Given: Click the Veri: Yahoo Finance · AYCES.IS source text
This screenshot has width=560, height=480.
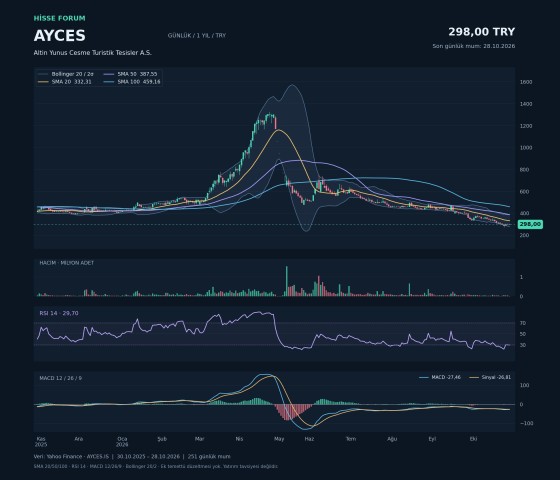Looking at the screenshot, I should point(71,456).
